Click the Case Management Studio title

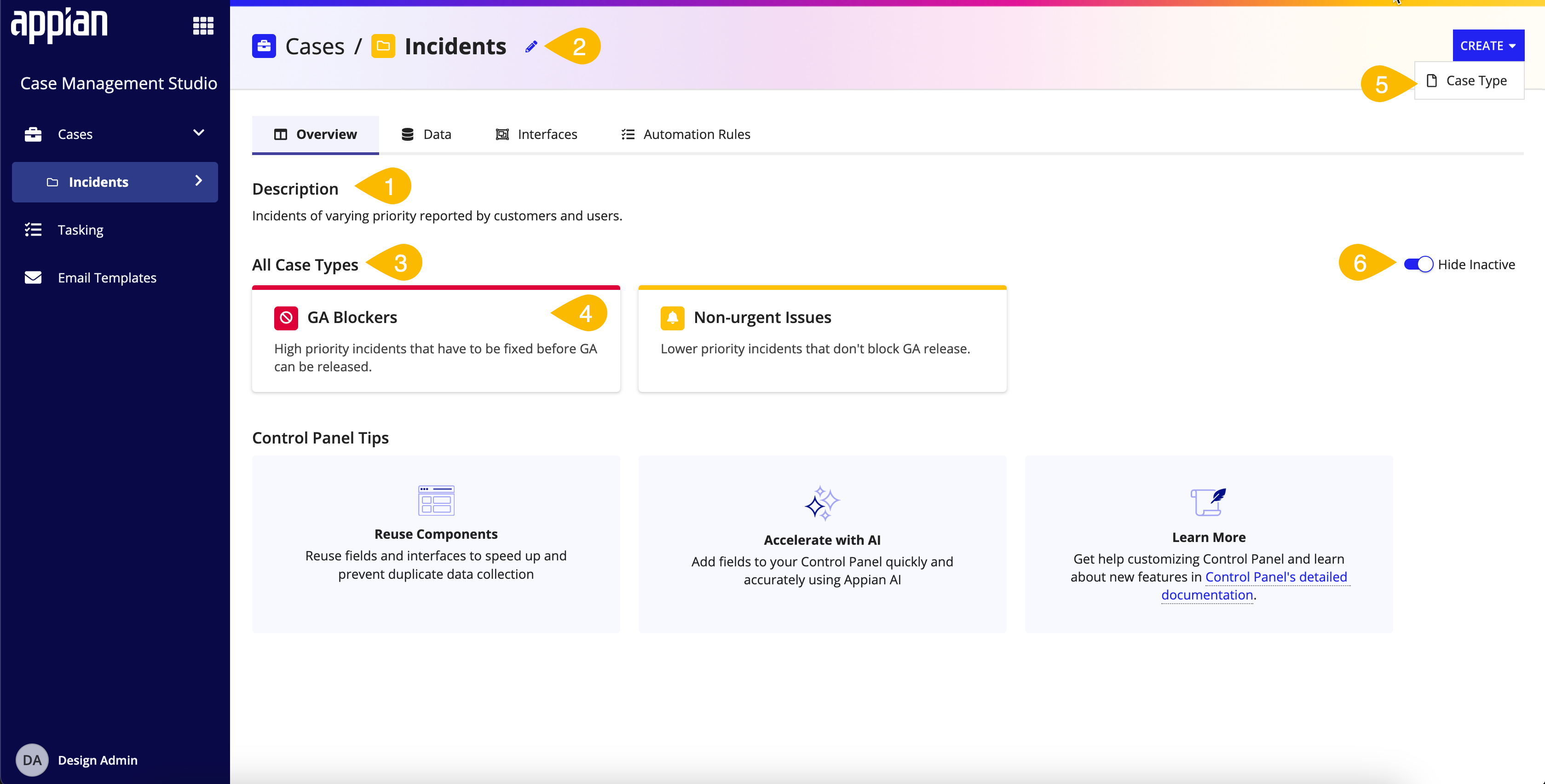(119, 83)
